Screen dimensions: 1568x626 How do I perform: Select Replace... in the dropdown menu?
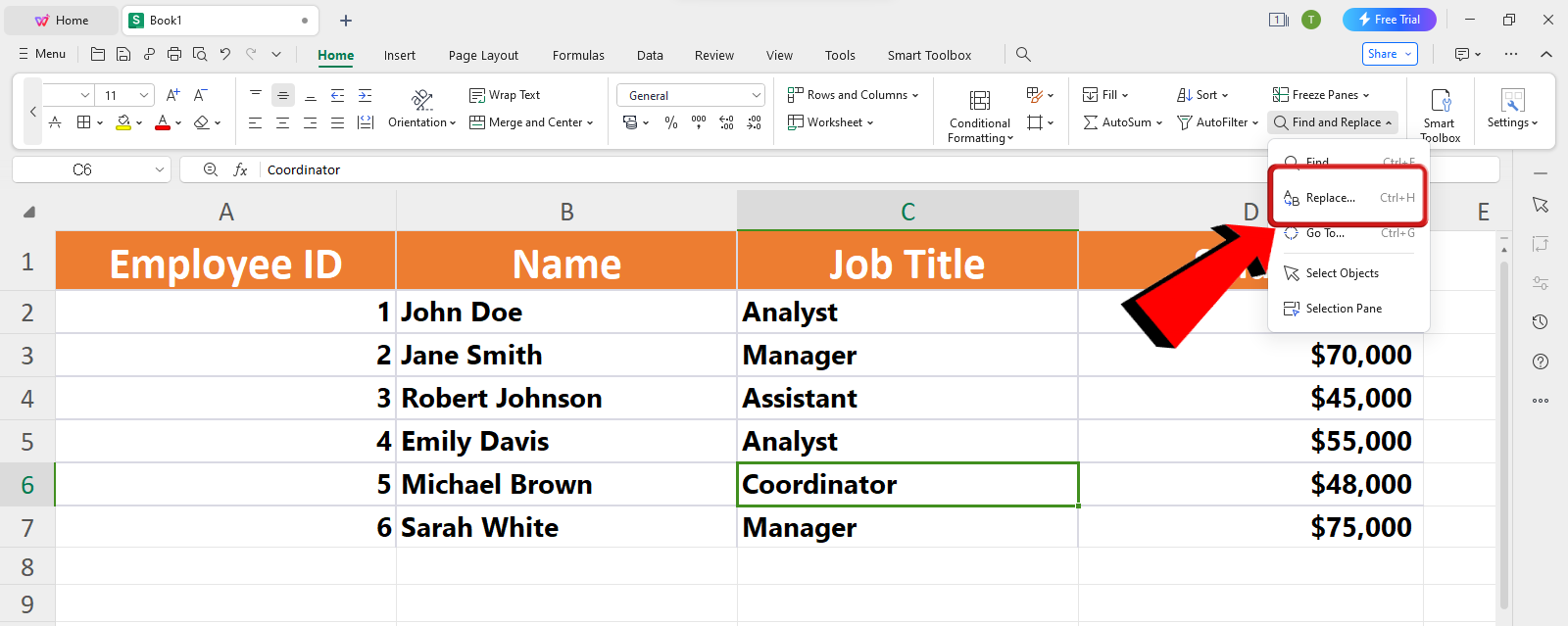point(1348,198)
